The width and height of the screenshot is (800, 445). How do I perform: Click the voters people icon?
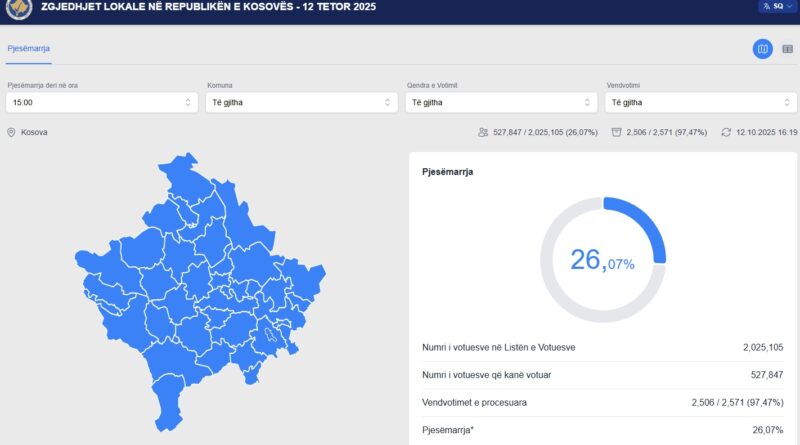click(x=483, y=132)
